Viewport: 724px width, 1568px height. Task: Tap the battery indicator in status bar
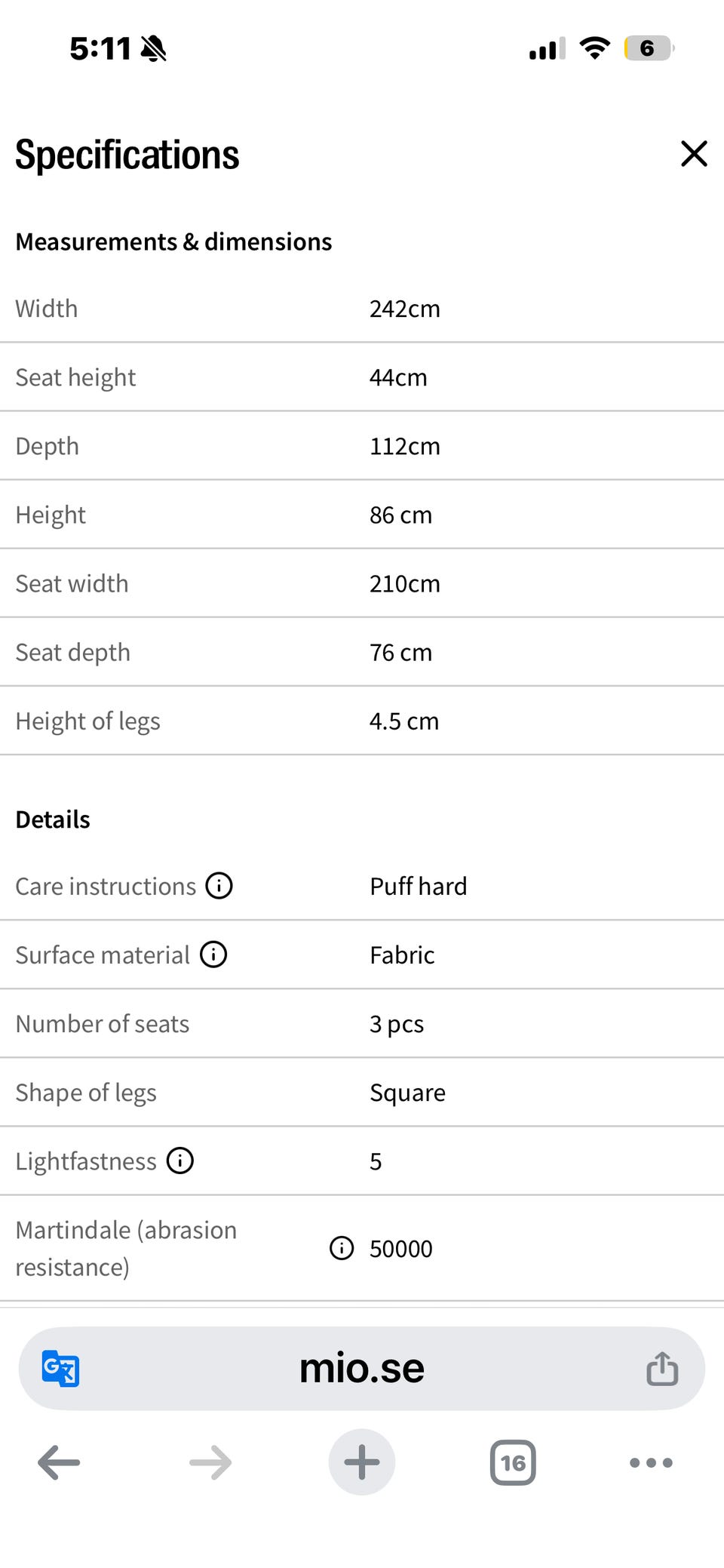tap(649, 48)
